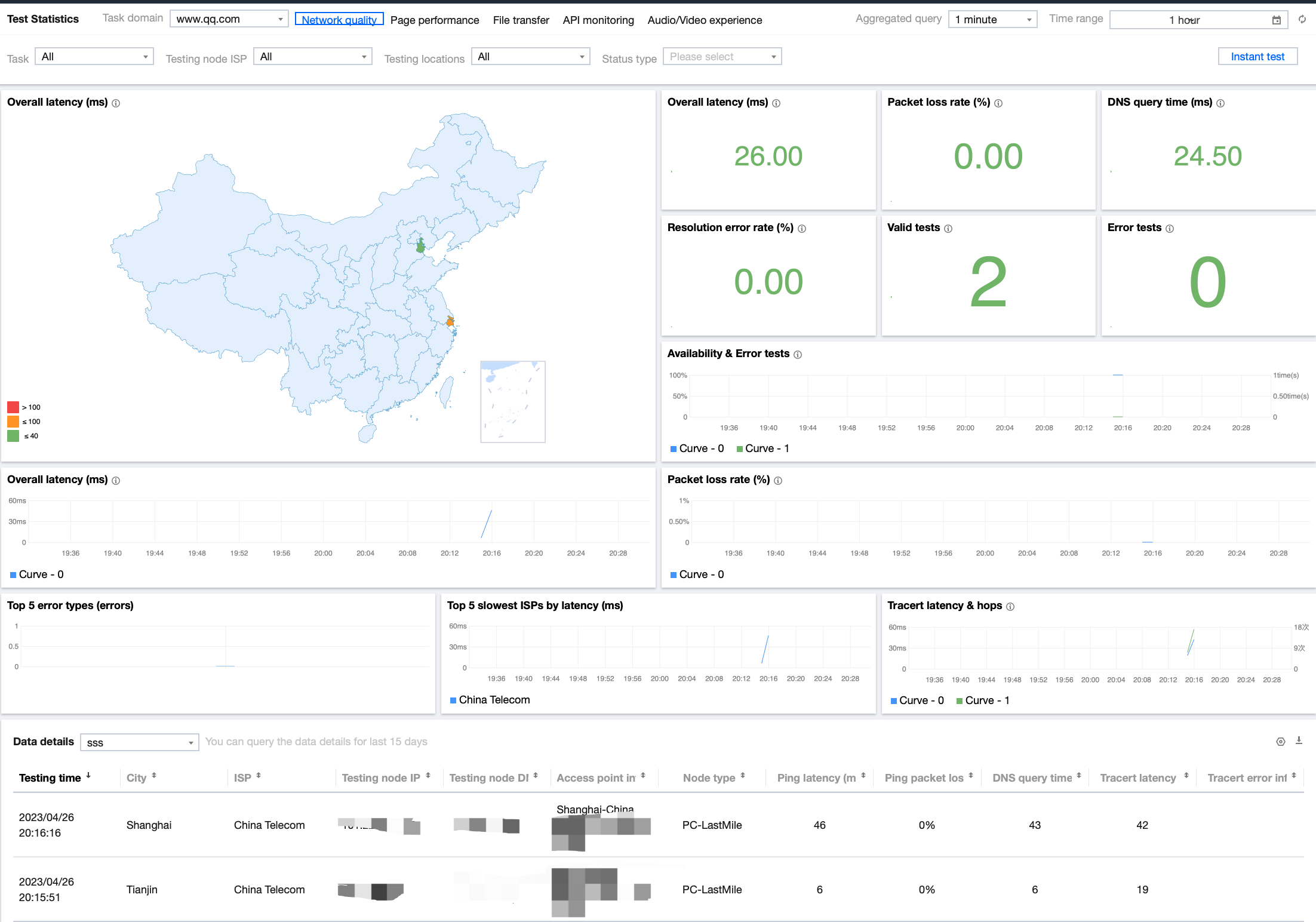Expand the Aggregated query 1 minute dropdown
The height and width of the screenshot is (922, 1316).
992,20
